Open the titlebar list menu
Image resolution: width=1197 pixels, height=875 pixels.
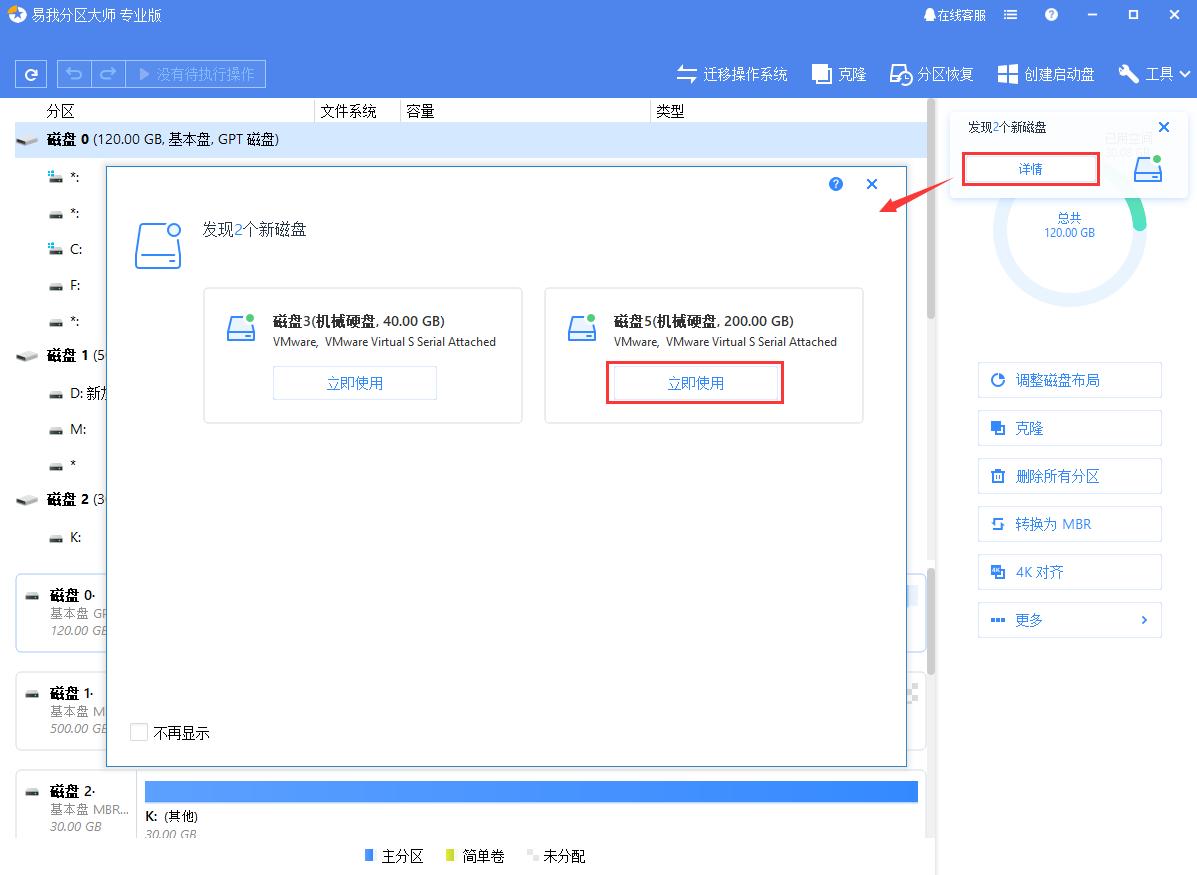click(x=1010, y=14)
